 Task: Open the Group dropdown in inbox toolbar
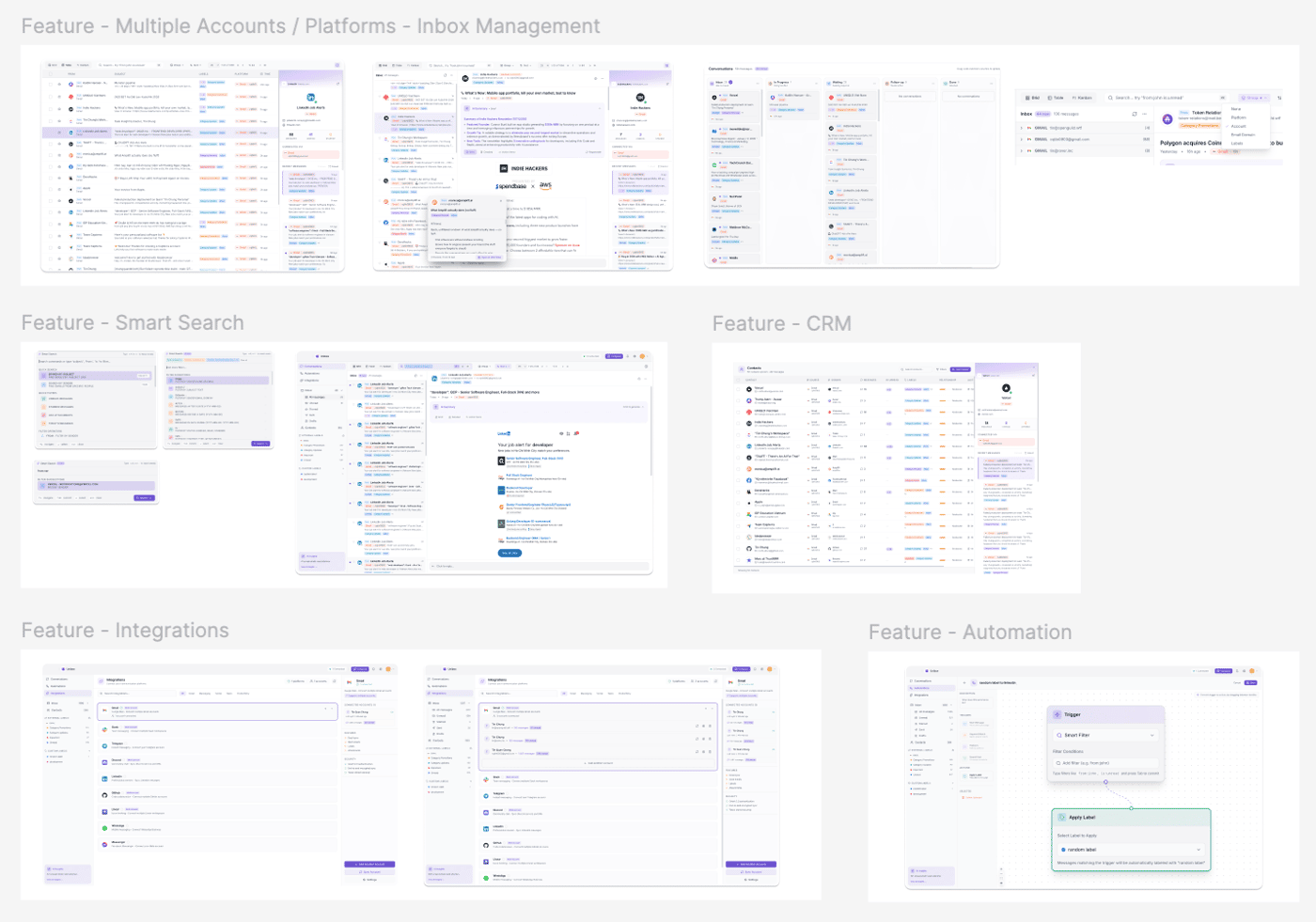pyautogui.click(x=1253, y=98)
